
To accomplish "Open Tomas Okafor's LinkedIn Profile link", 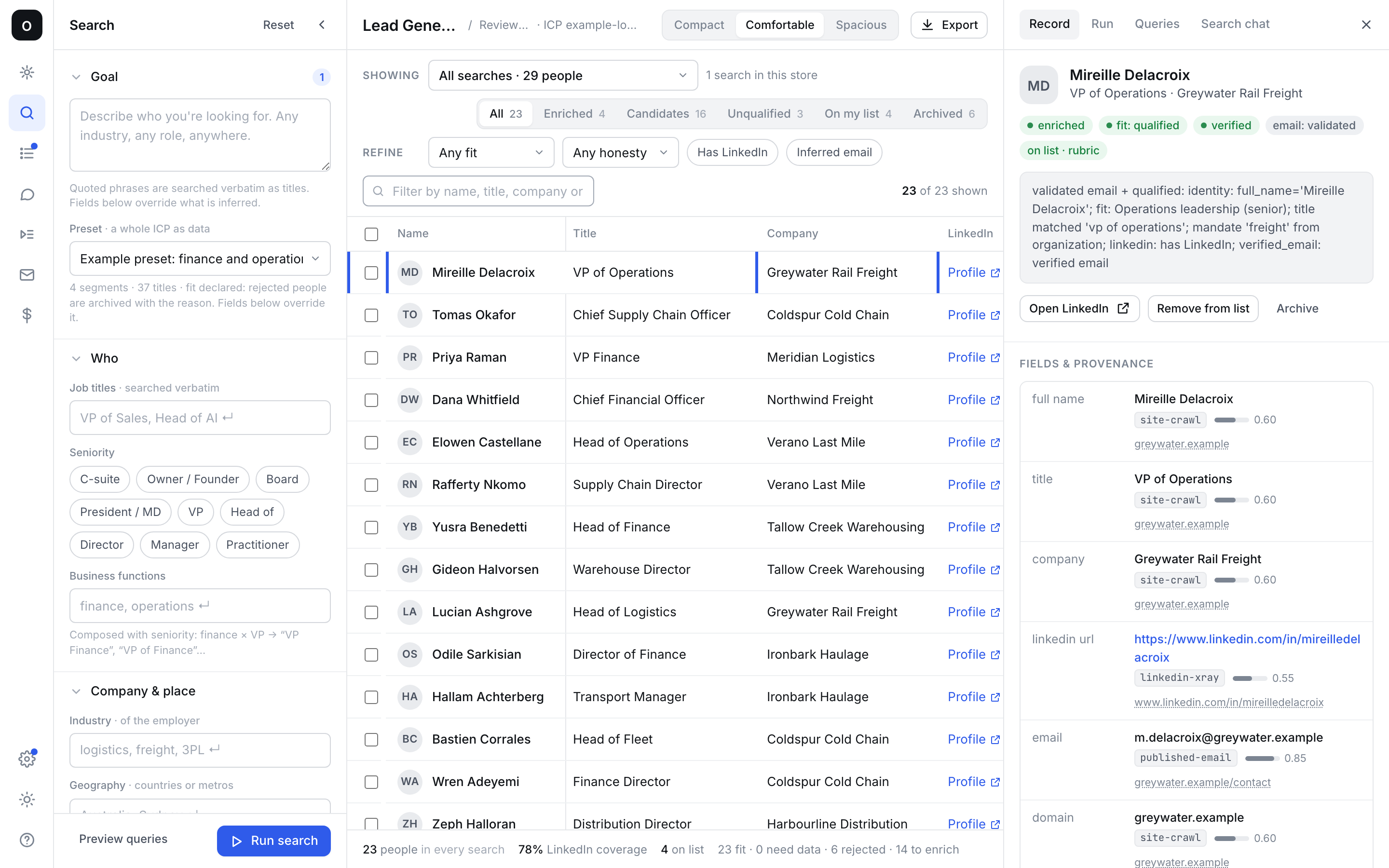I will pos(973,314).
